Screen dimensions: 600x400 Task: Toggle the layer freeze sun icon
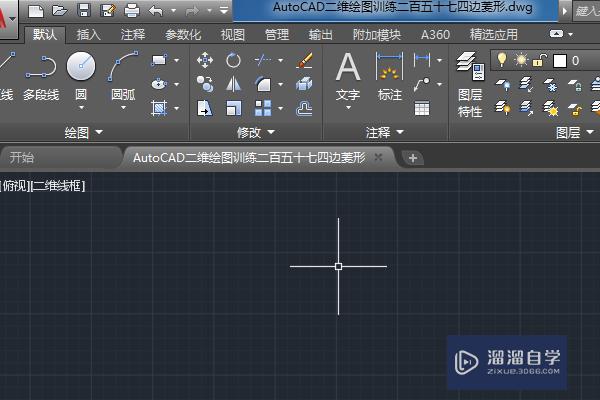tap(521, 60)
